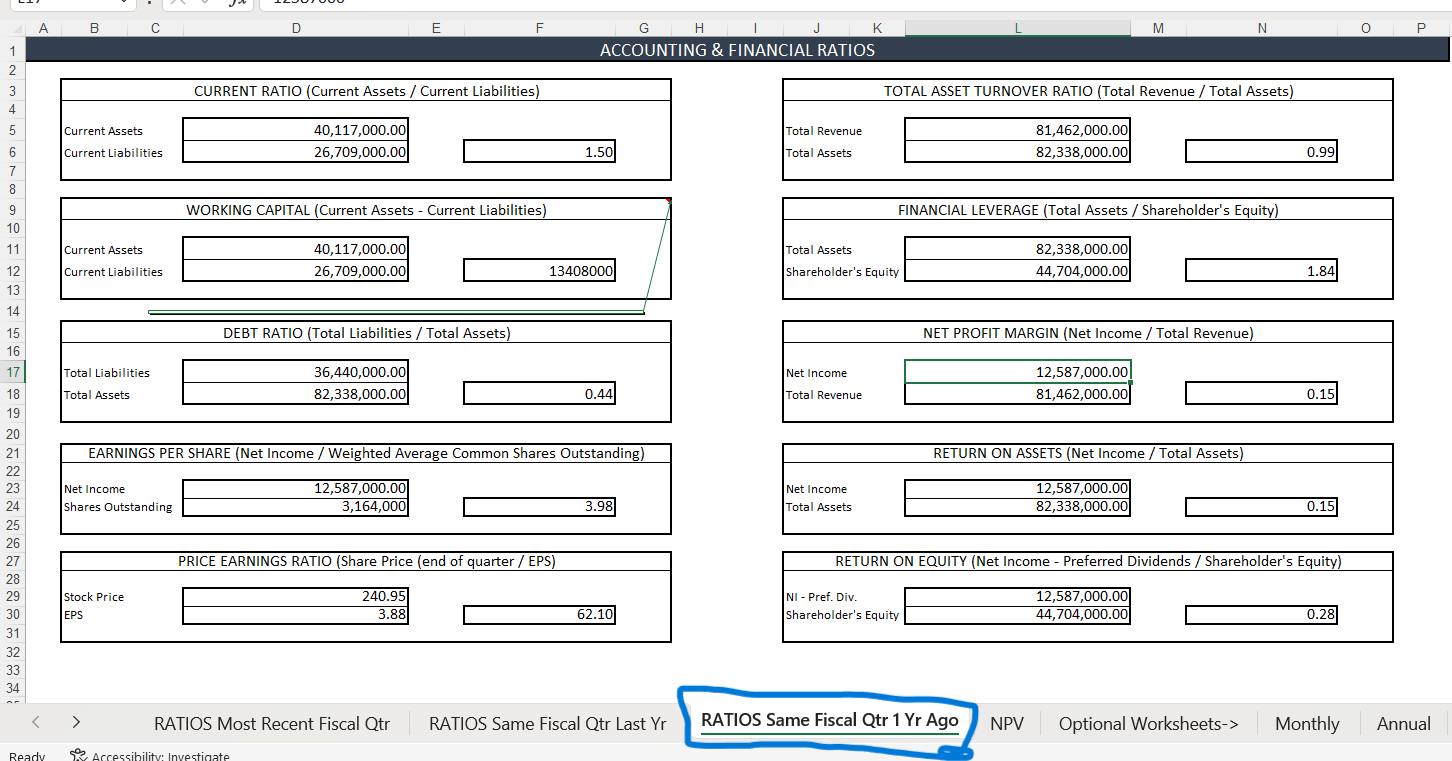1452x761 pixels.
Task: Click the RETURN ON EQUITY section heading
Action: tap(1088, 561)
